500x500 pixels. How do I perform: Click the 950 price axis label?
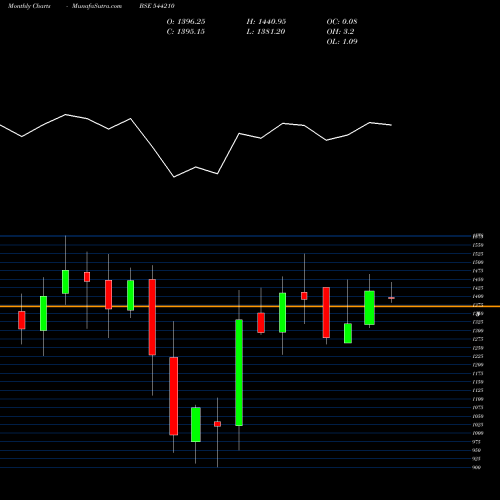477,450
